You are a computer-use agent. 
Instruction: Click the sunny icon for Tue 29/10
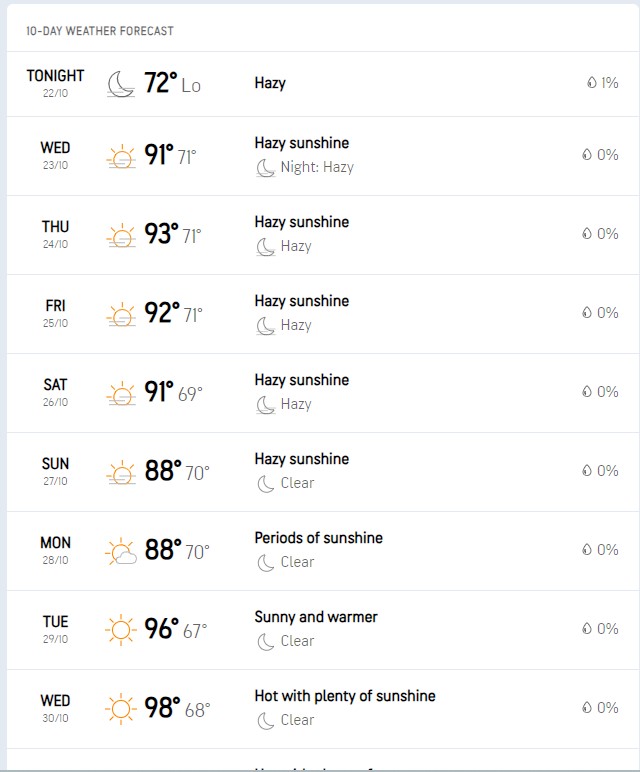pyautogui.click(x=121, y=630)
